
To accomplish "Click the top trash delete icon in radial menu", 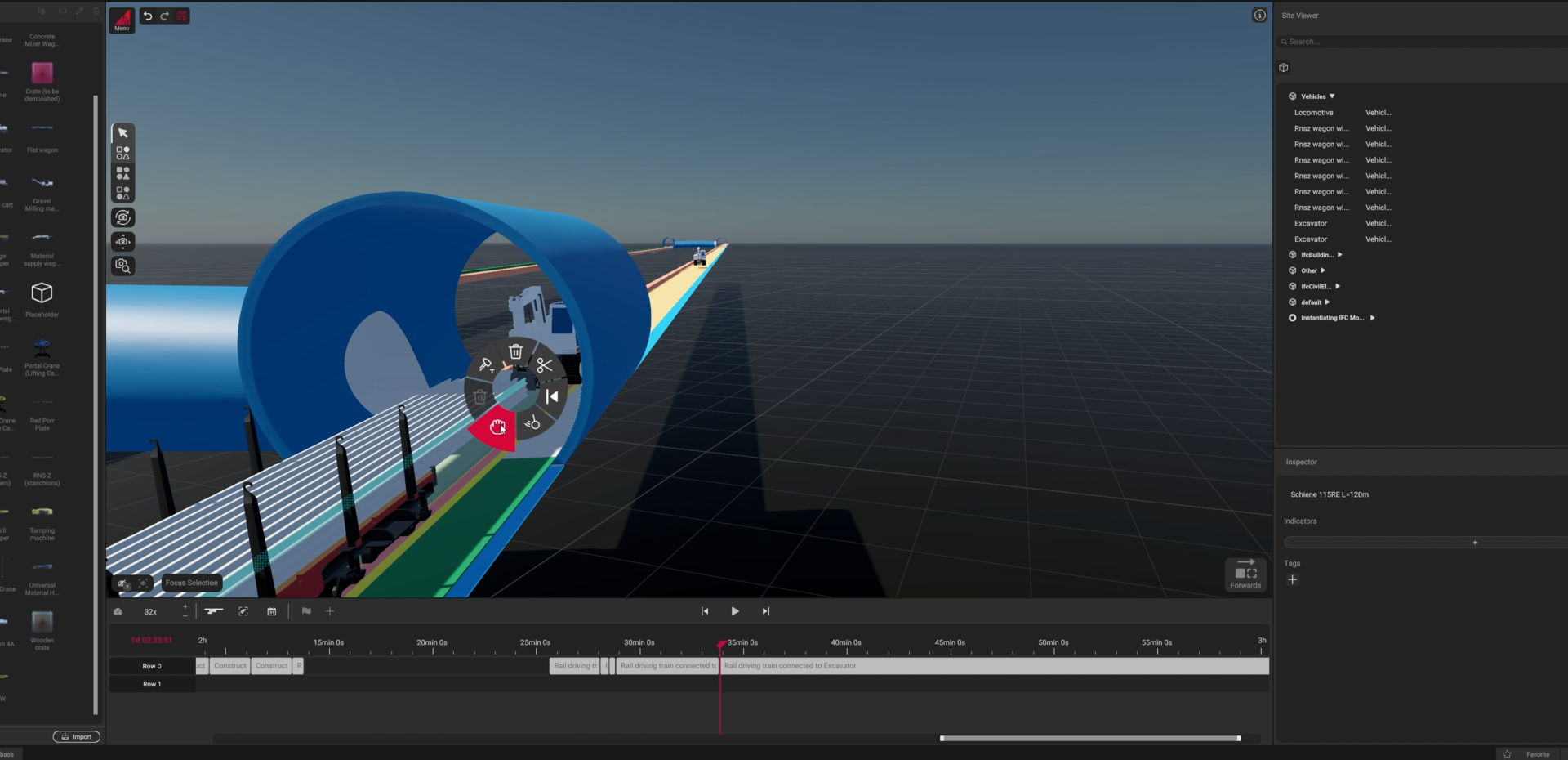I will tap(515, 352).
